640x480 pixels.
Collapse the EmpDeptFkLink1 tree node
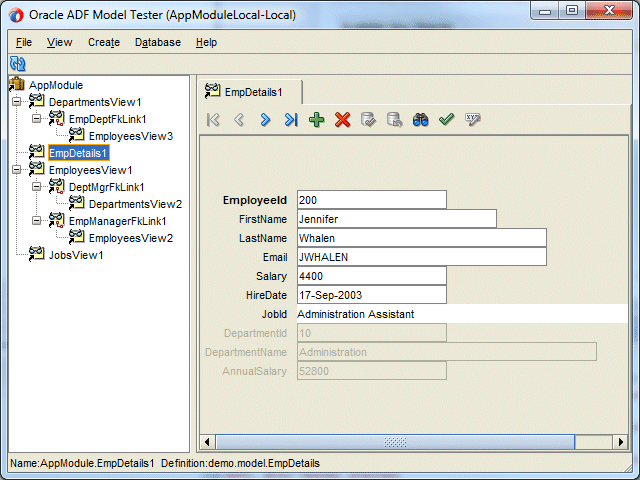click(36, 118)
